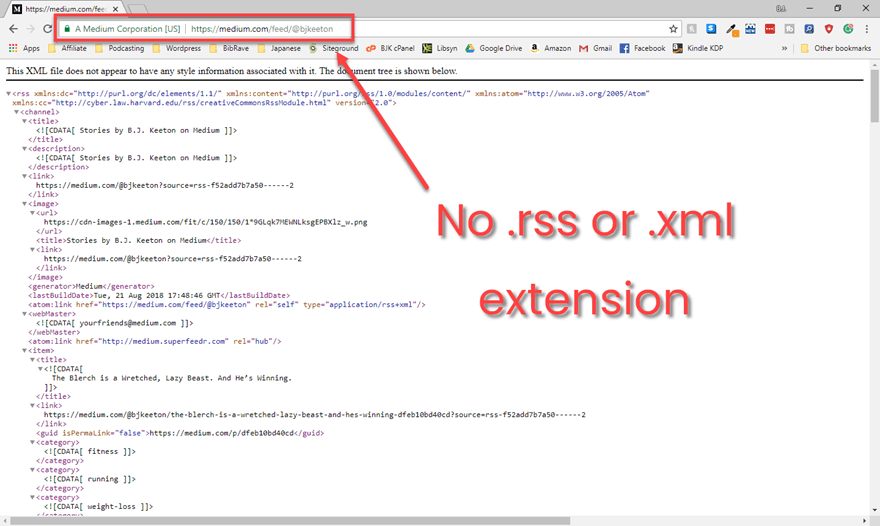Select the medium.com/feed browser tab

[65, 9]
